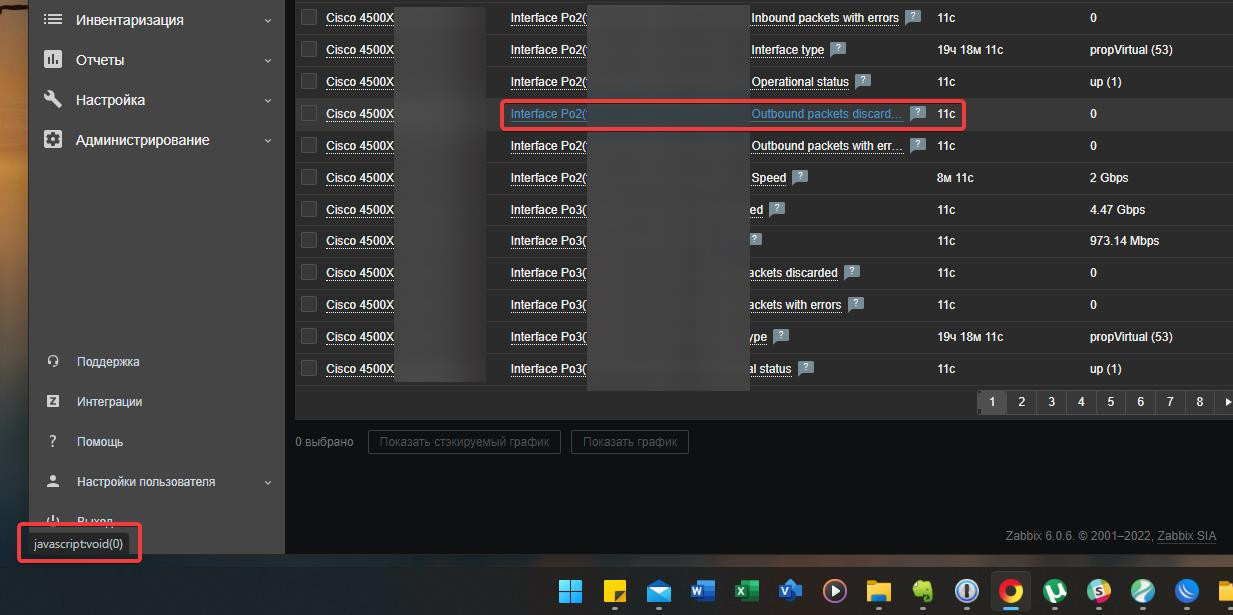Go to page 3 of results
Screen dimensions: 1233x615
(x=1051, y=402)
